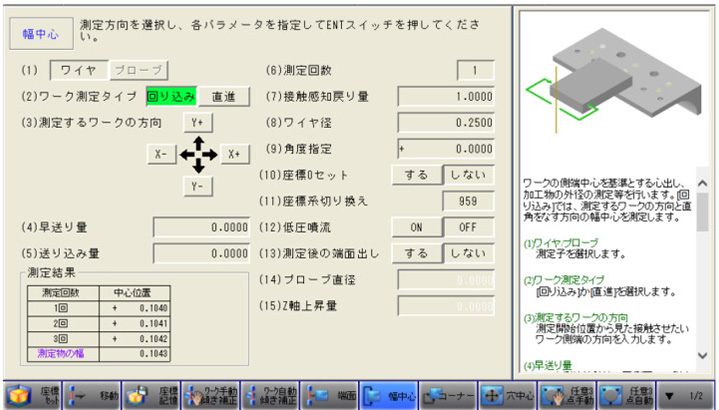Viewport: 719px width, 410px height.
Task: Click the four-way direction arrows icon
Action: 198,155
